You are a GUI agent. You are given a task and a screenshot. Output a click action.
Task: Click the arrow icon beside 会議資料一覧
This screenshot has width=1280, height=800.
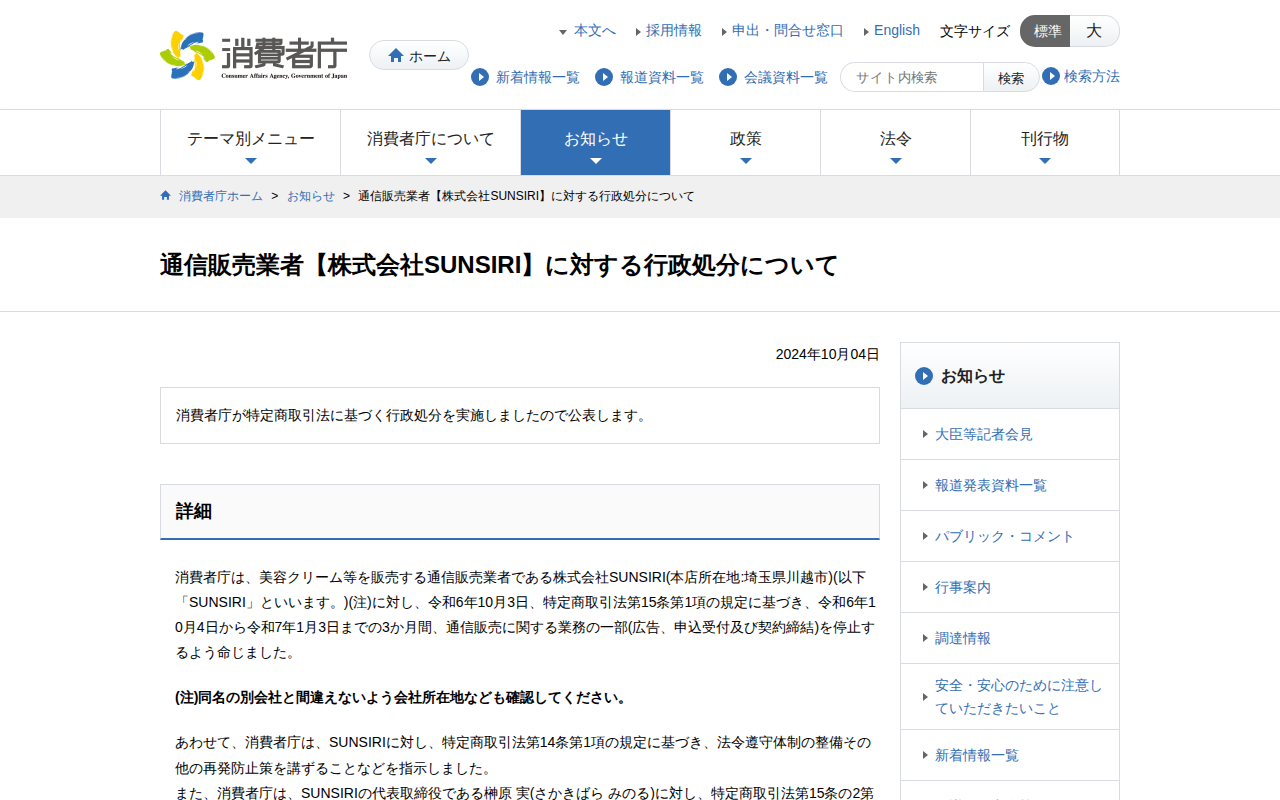[728, 77]
